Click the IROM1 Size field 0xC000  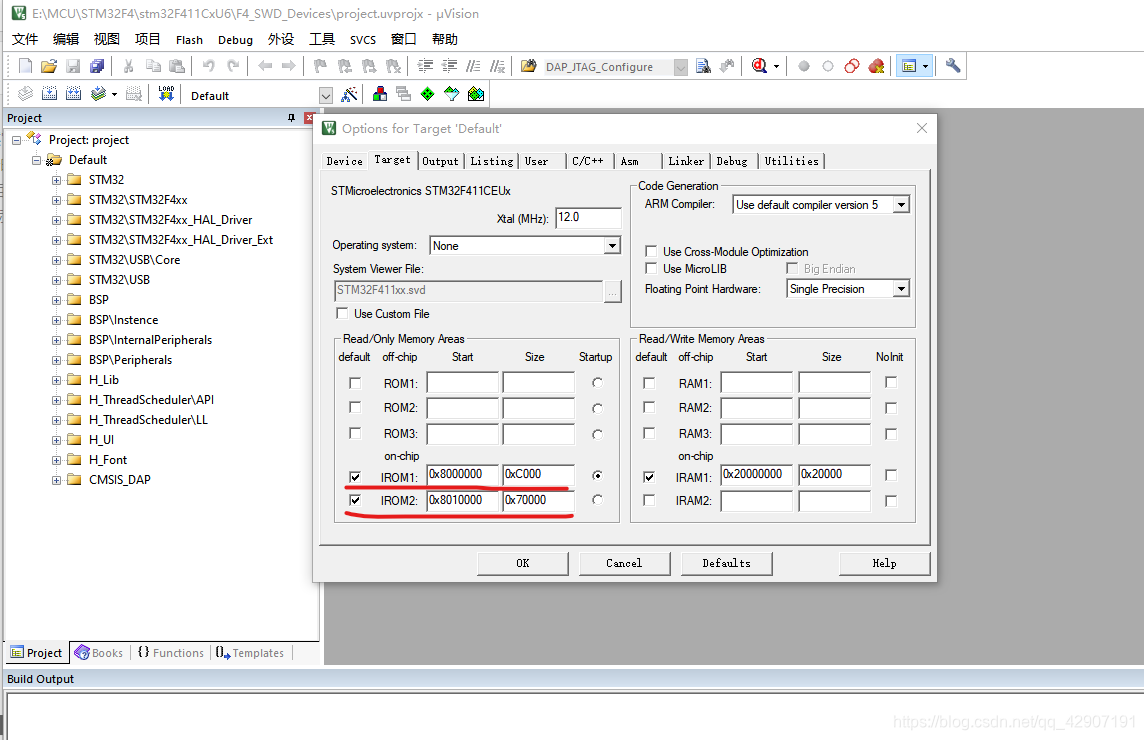(x=538, y=474)
